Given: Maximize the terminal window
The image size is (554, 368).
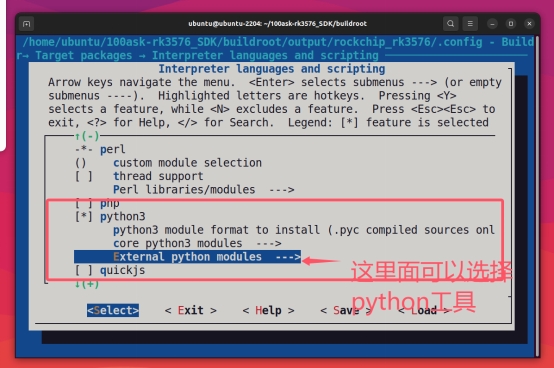Looking at the screenshot, I should click(x=511, y=24).
